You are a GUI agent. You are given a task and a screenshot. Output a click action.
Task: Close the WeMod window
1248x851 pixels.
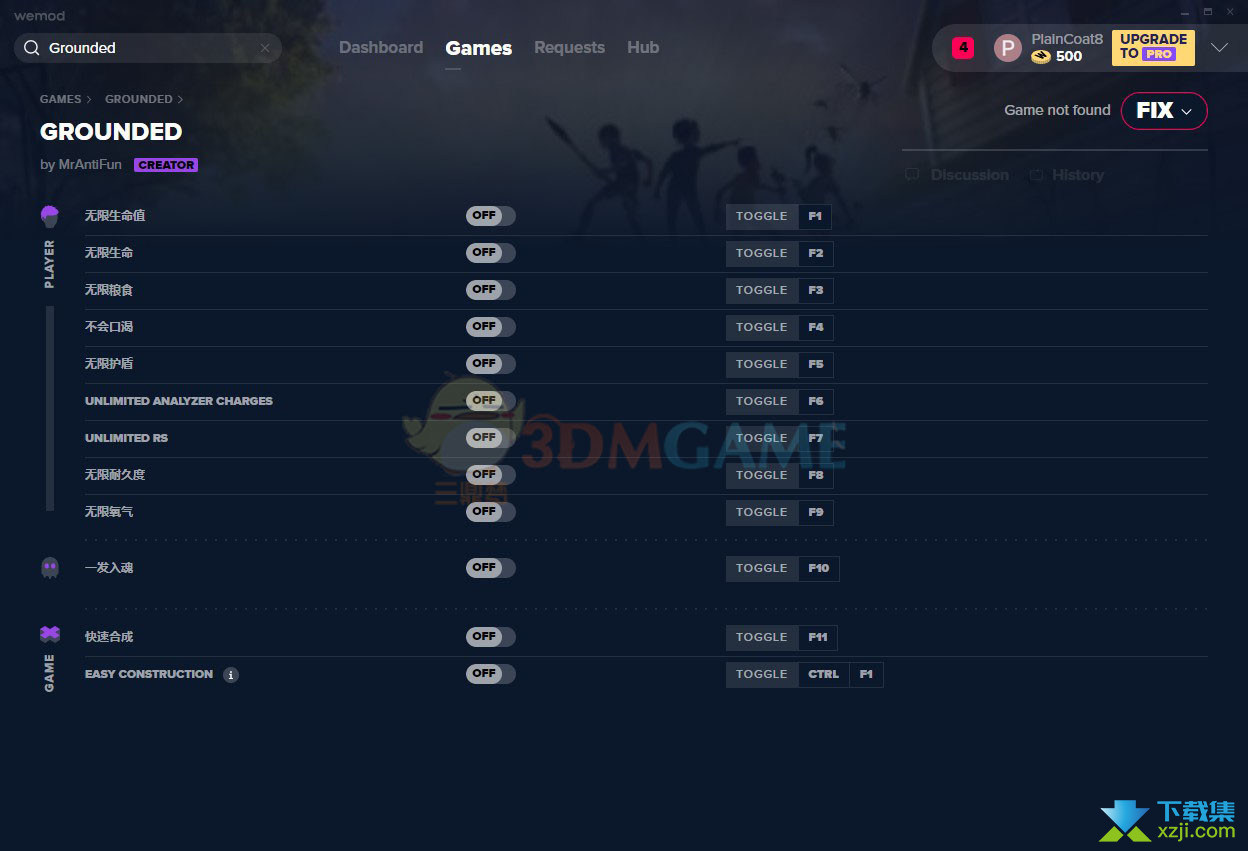(x=1231, y=12)
